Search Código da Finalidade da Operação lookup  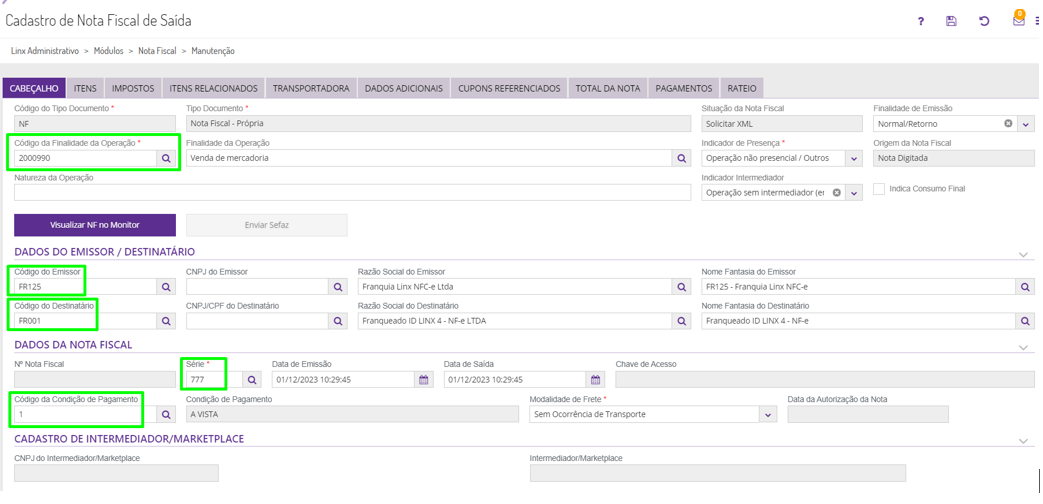[167, 159]
